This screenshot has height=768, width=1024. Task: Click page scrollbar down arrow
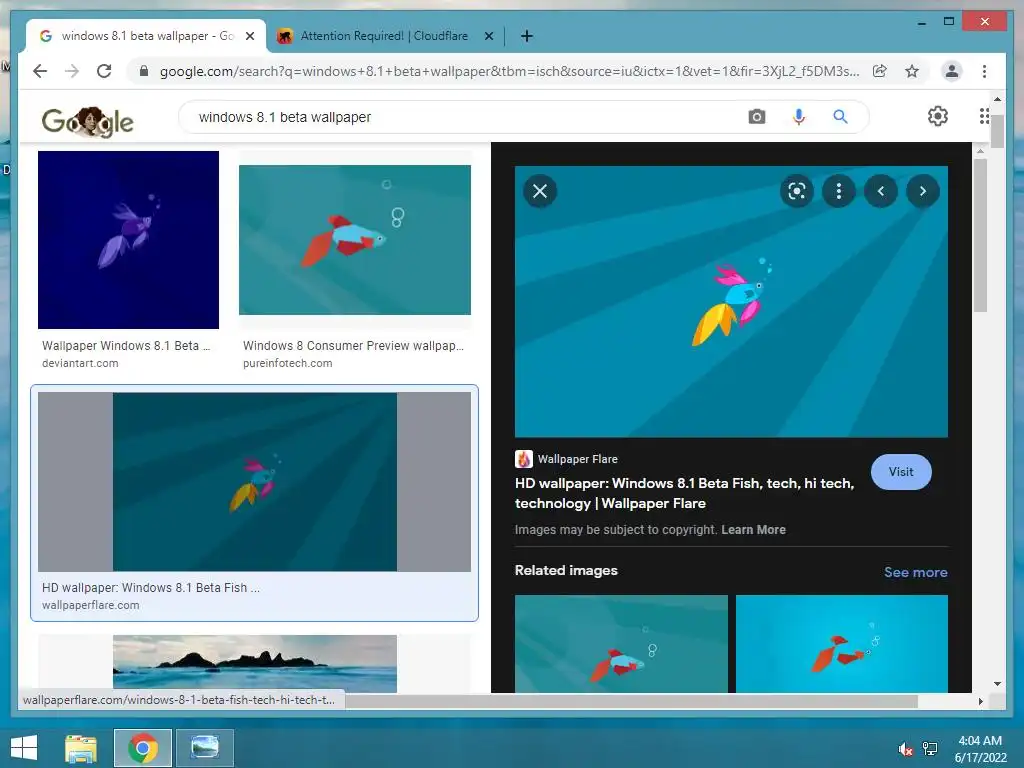[x=997, y=684]
